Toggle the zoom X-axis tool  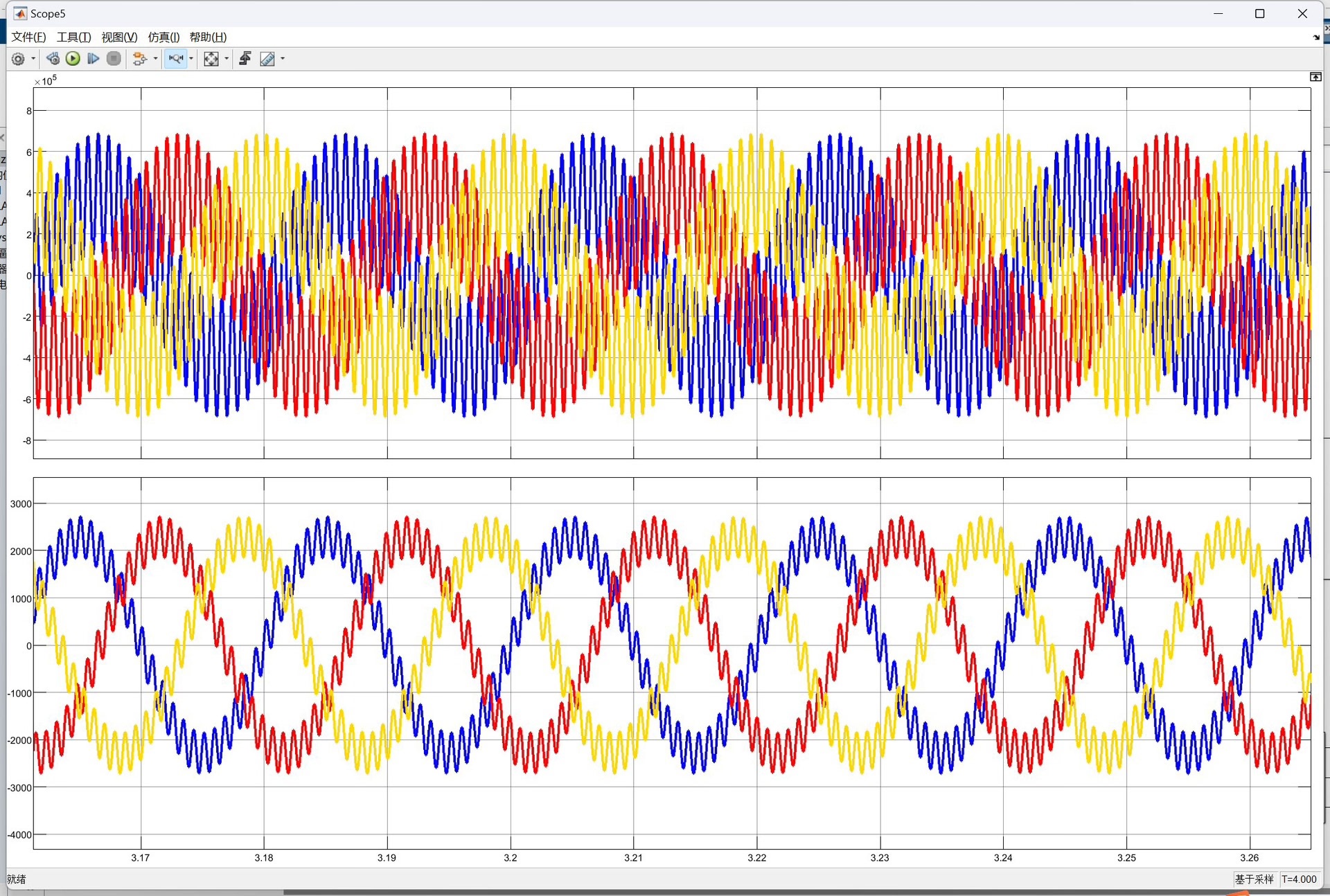point(176,59)
